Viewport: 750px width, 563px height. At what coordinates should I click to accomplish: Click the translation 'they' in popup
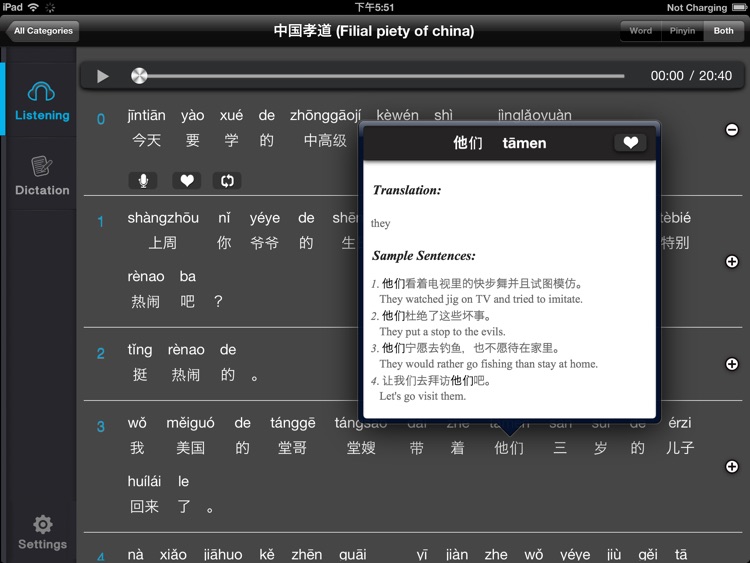click(380, 223)
